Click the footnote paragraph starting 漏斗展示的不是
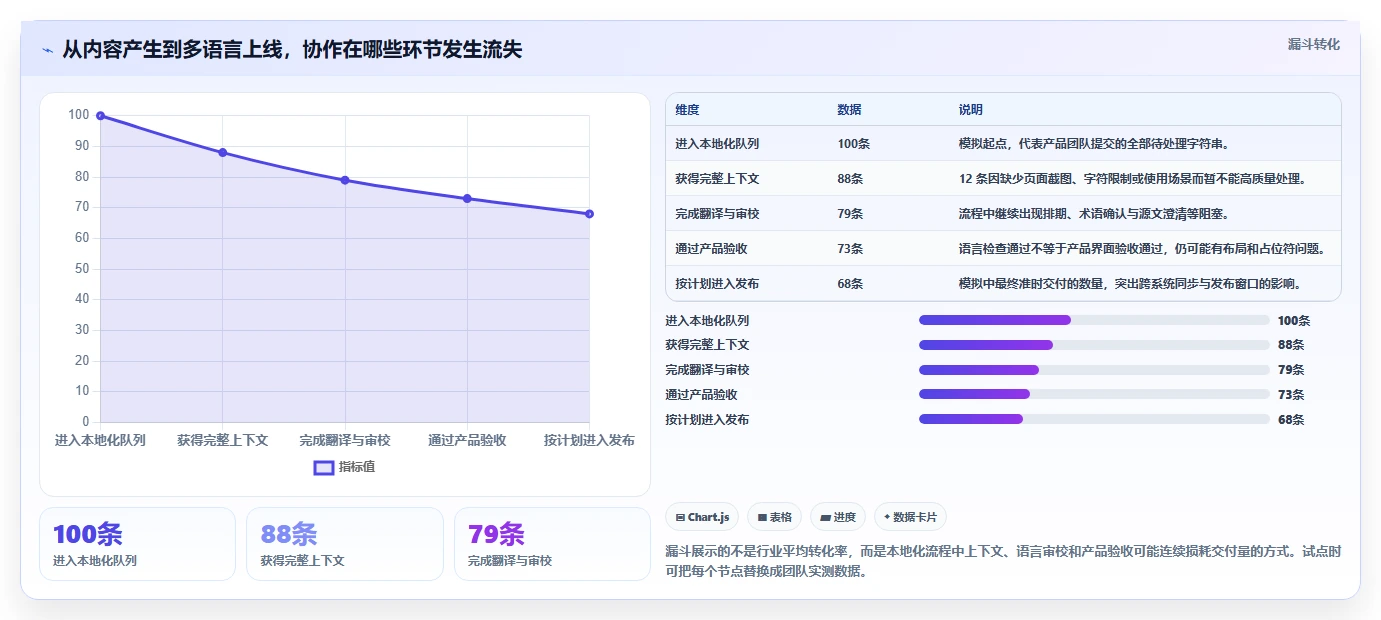 [x=1003, y=562]
